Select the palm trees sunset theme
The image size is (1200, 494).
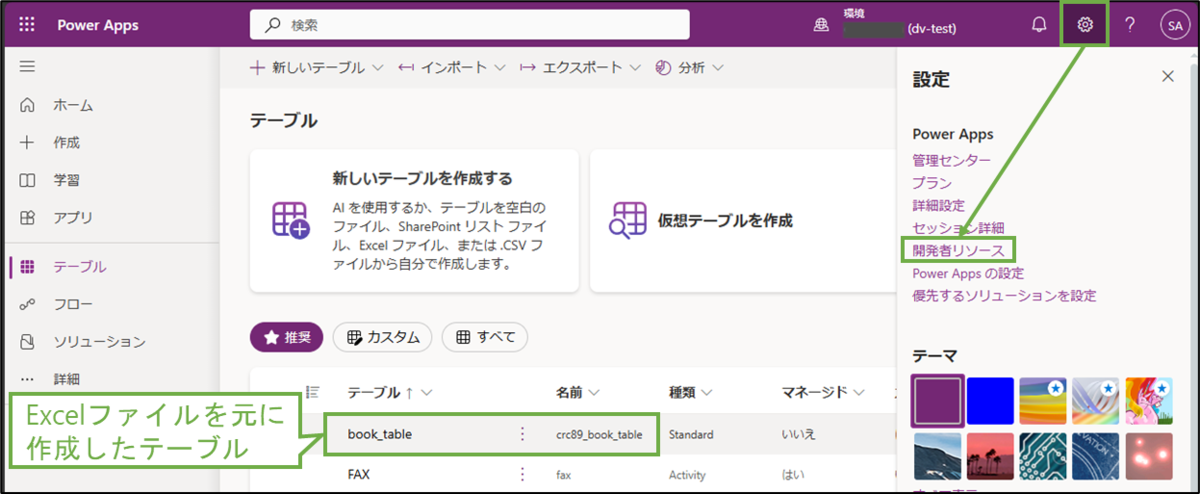[x=991, y=456]
